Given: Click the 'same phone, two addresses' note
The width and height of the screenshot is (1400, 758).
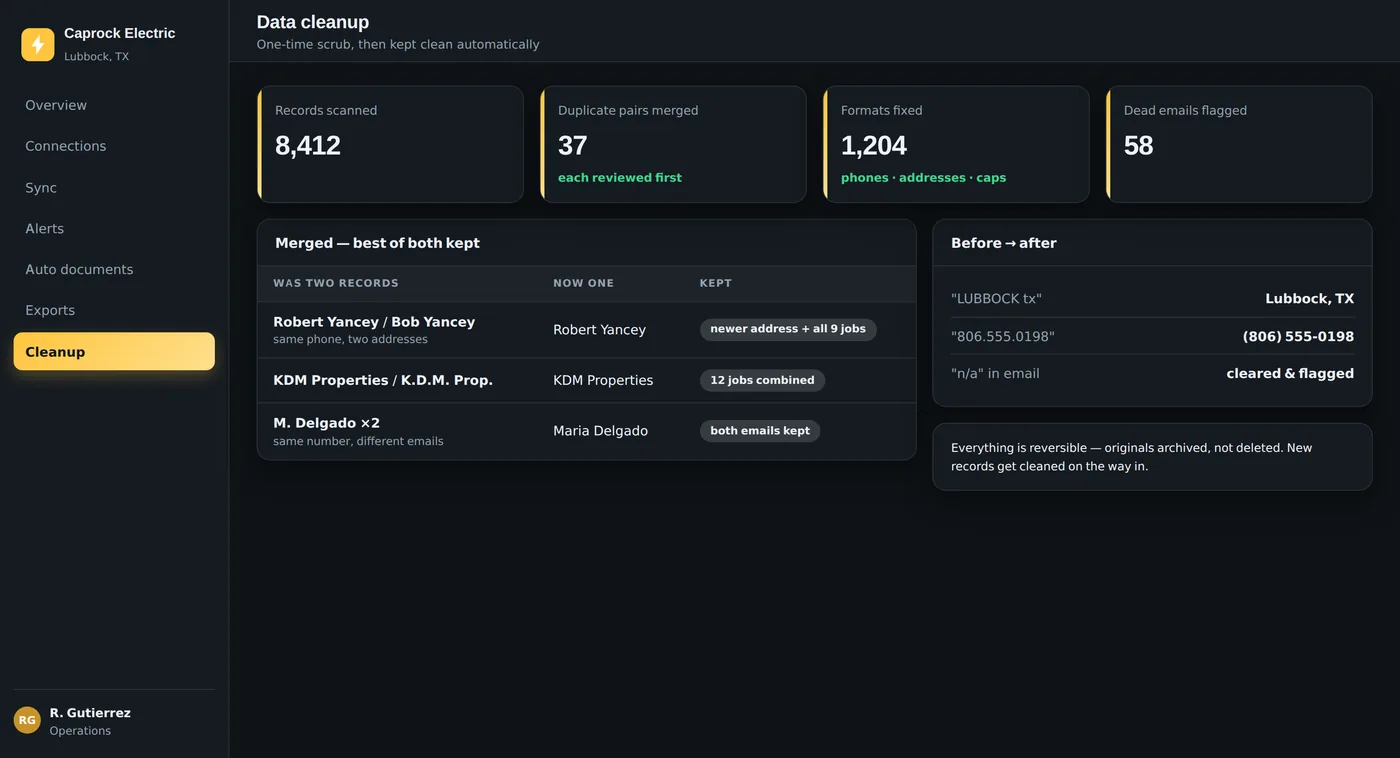Looking at the screenshot, I should coord(350,340).
